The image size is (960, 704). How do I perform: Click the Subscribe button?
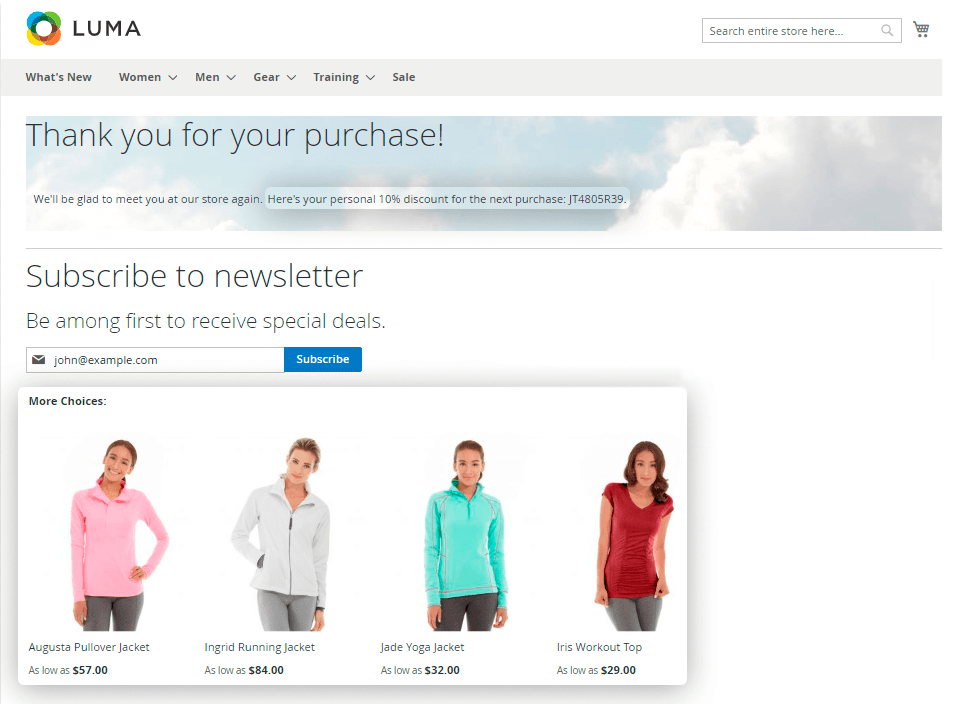click(x=323, y=359)
